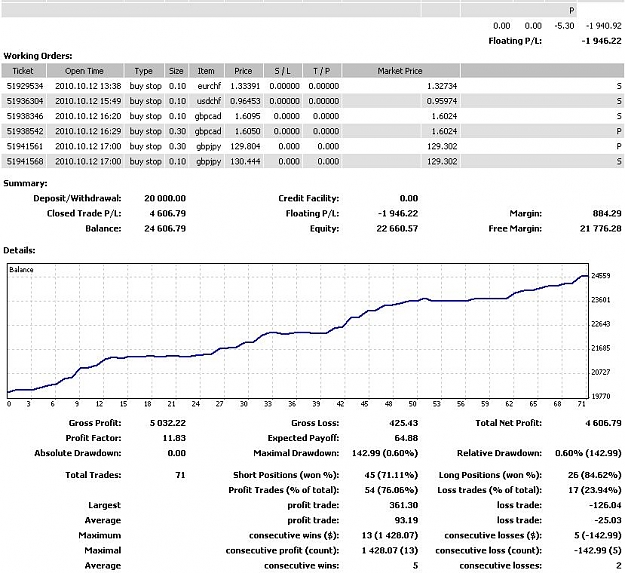Select ticket 51938346 in working orders
Image resolution: width=625 pixels, height=573 pixels.
[x=25, y=116]
